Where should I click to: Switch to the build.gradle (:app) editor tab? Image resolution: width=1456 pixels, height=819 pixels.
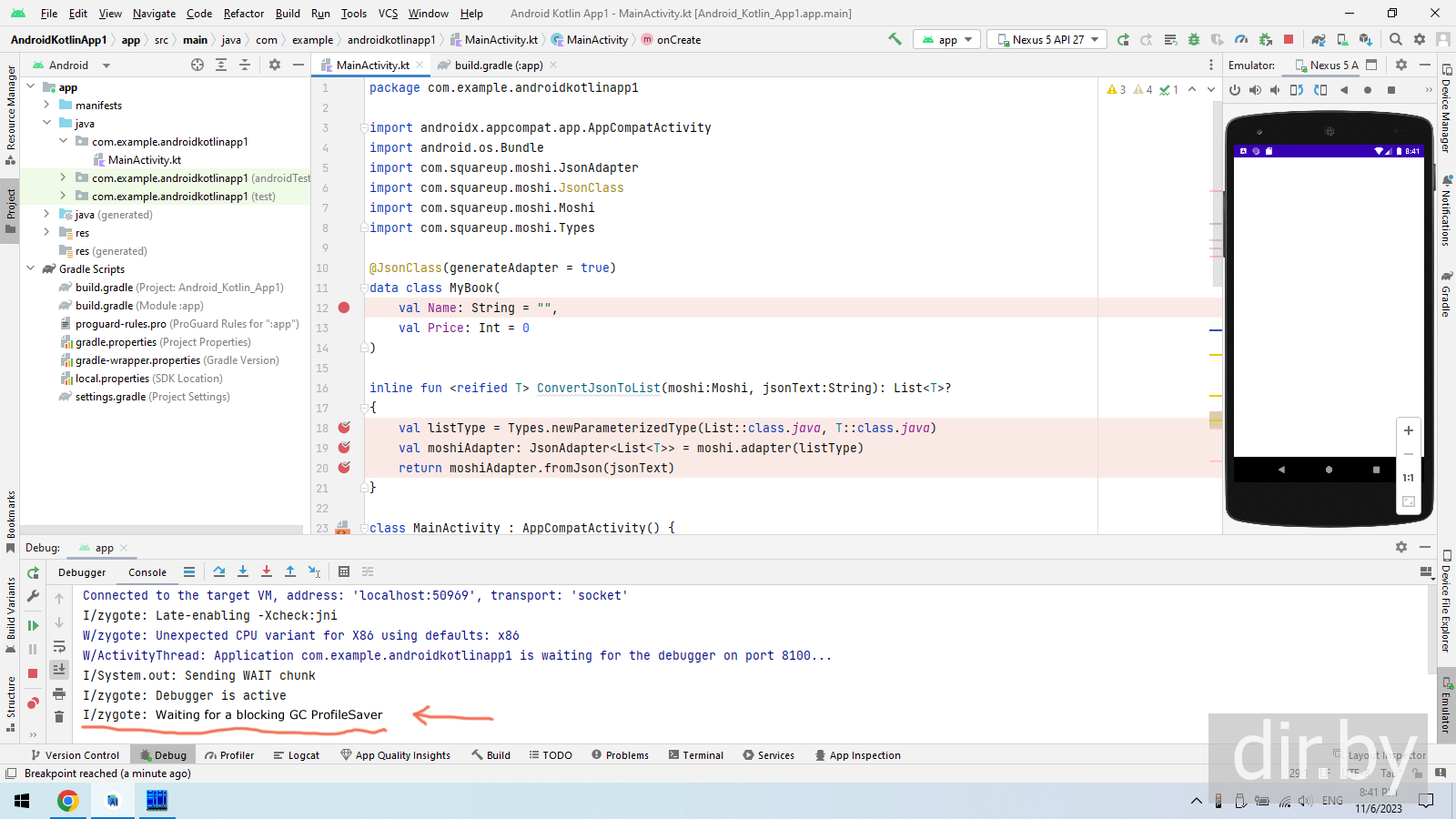[x=498, y=66]
